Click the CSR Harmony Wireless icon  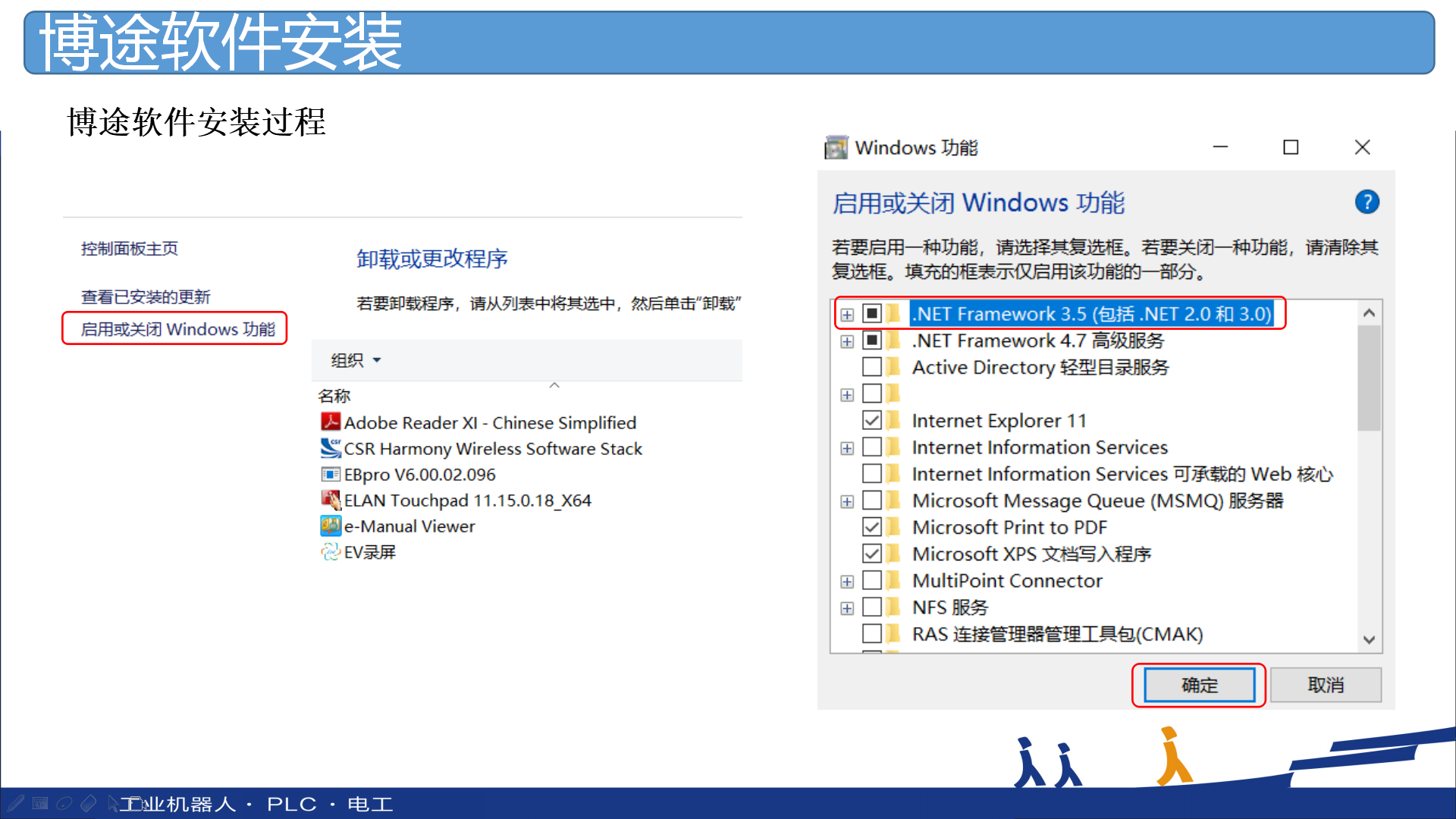point(331,448)
